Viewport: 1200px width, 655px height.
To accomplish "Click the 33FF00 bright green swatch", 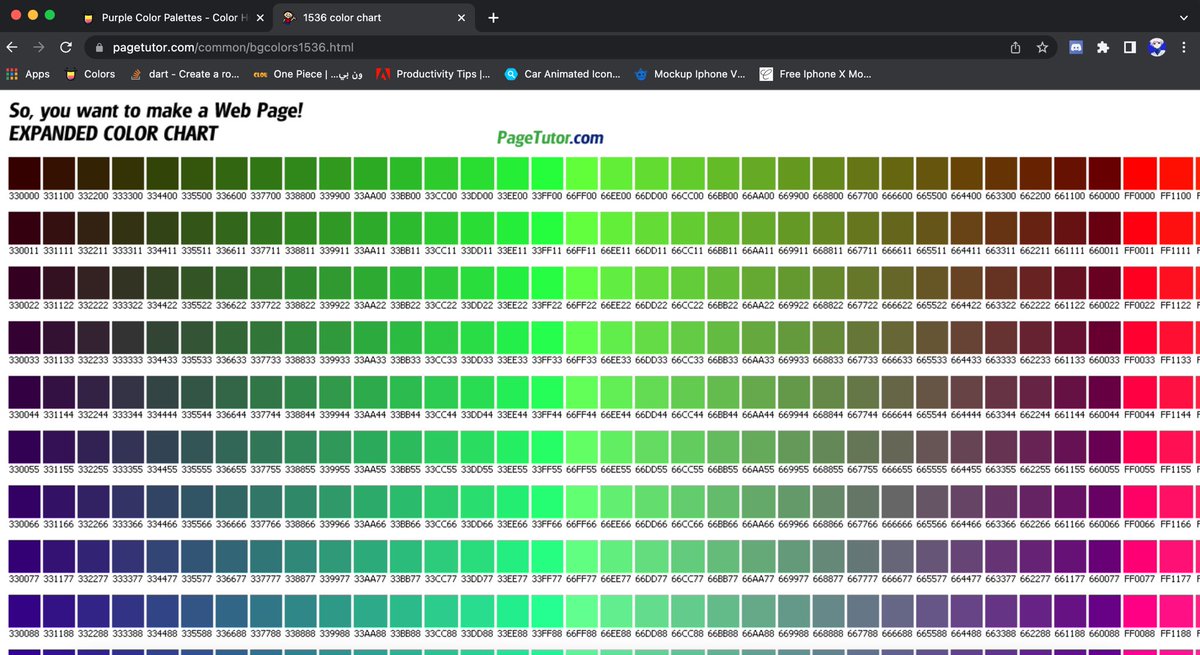I will click(547, 173).
